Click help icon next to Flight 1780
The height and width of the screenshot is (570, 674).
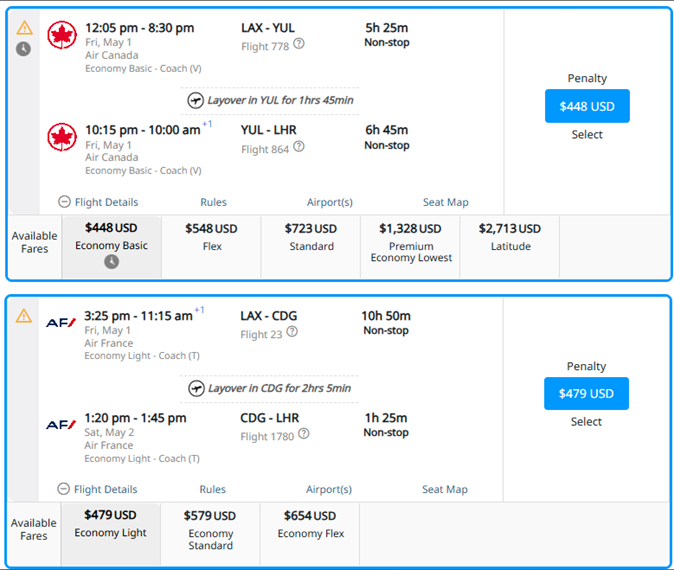[303, 434]
